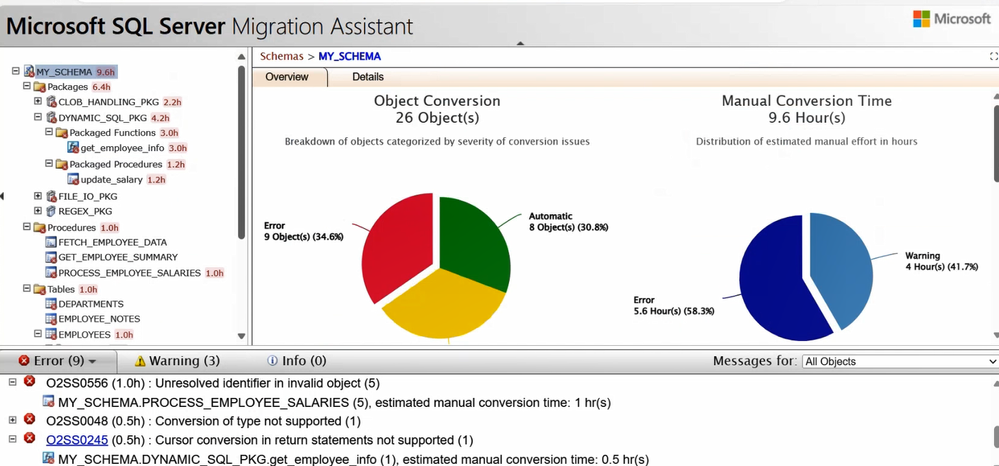Switch to the Overview tab

tap(287, 77)
